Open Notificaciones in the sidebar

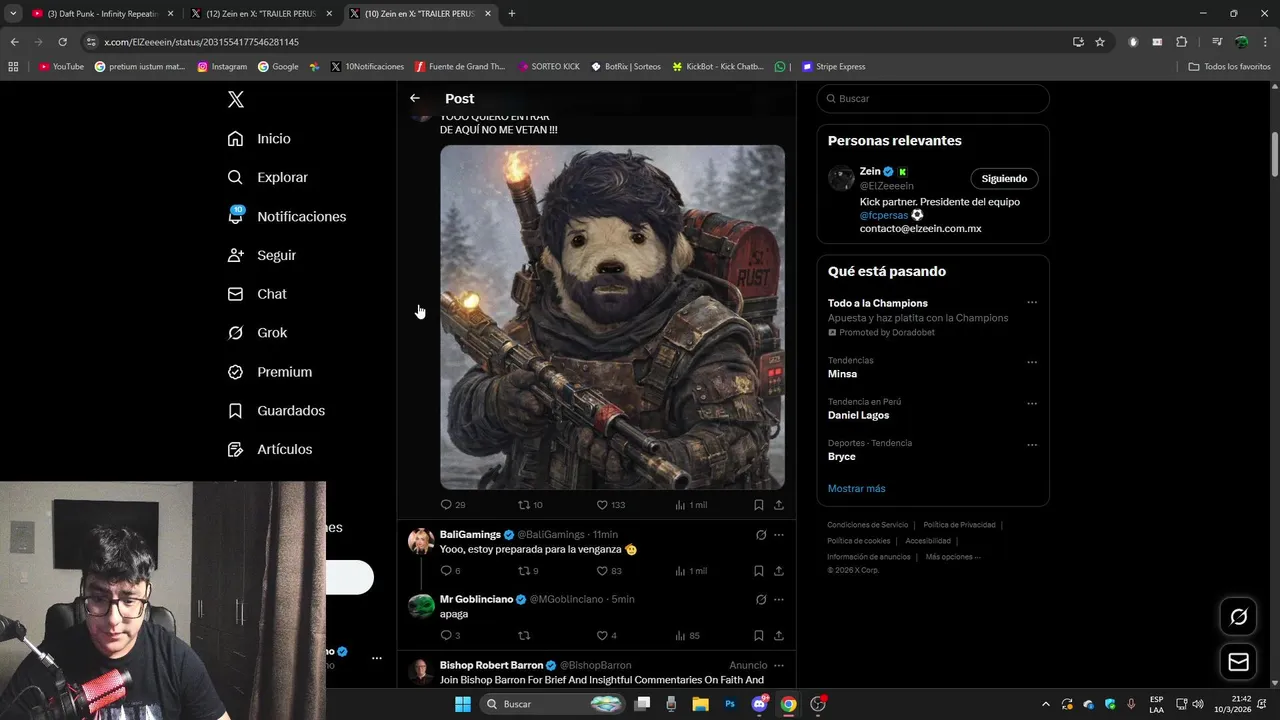(286, 216)
